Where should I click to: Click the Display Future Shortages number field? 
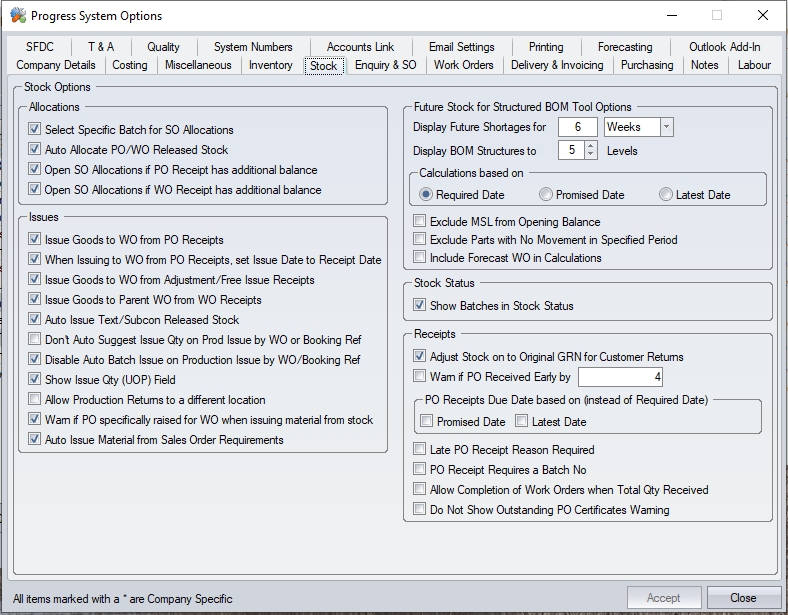(x=578, y=127)
